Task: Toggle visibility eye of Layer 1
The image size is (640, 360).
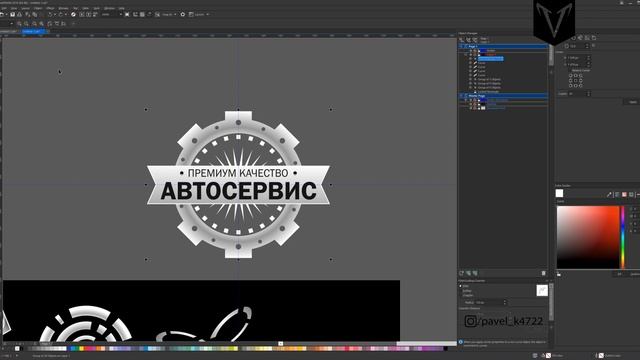Action: [x=471, y=54]
